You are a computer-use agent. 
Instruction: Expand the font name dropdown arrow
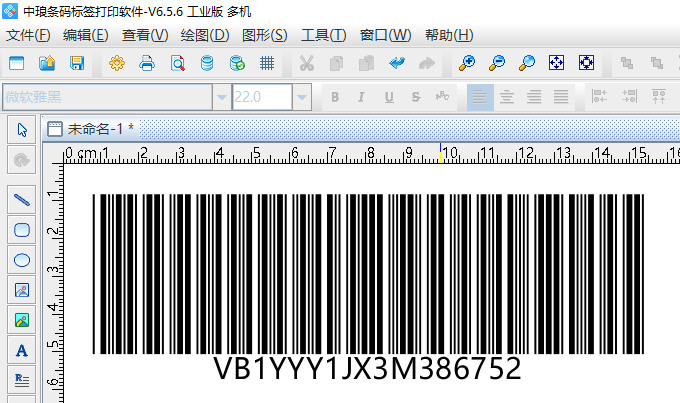[x=222, y=97]
